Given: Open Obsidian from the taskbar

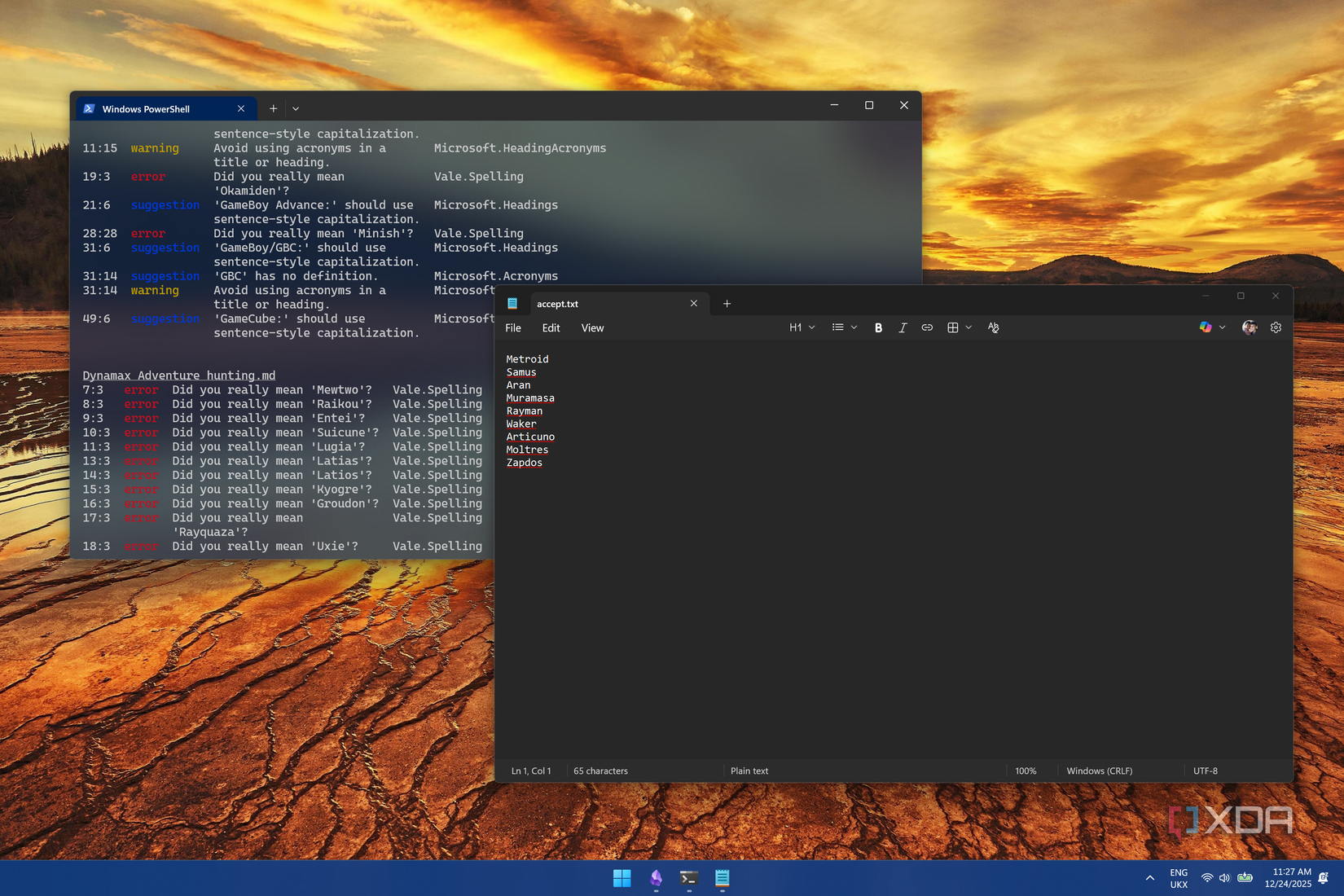Looking at the screenshot, I should pos(656,878).
